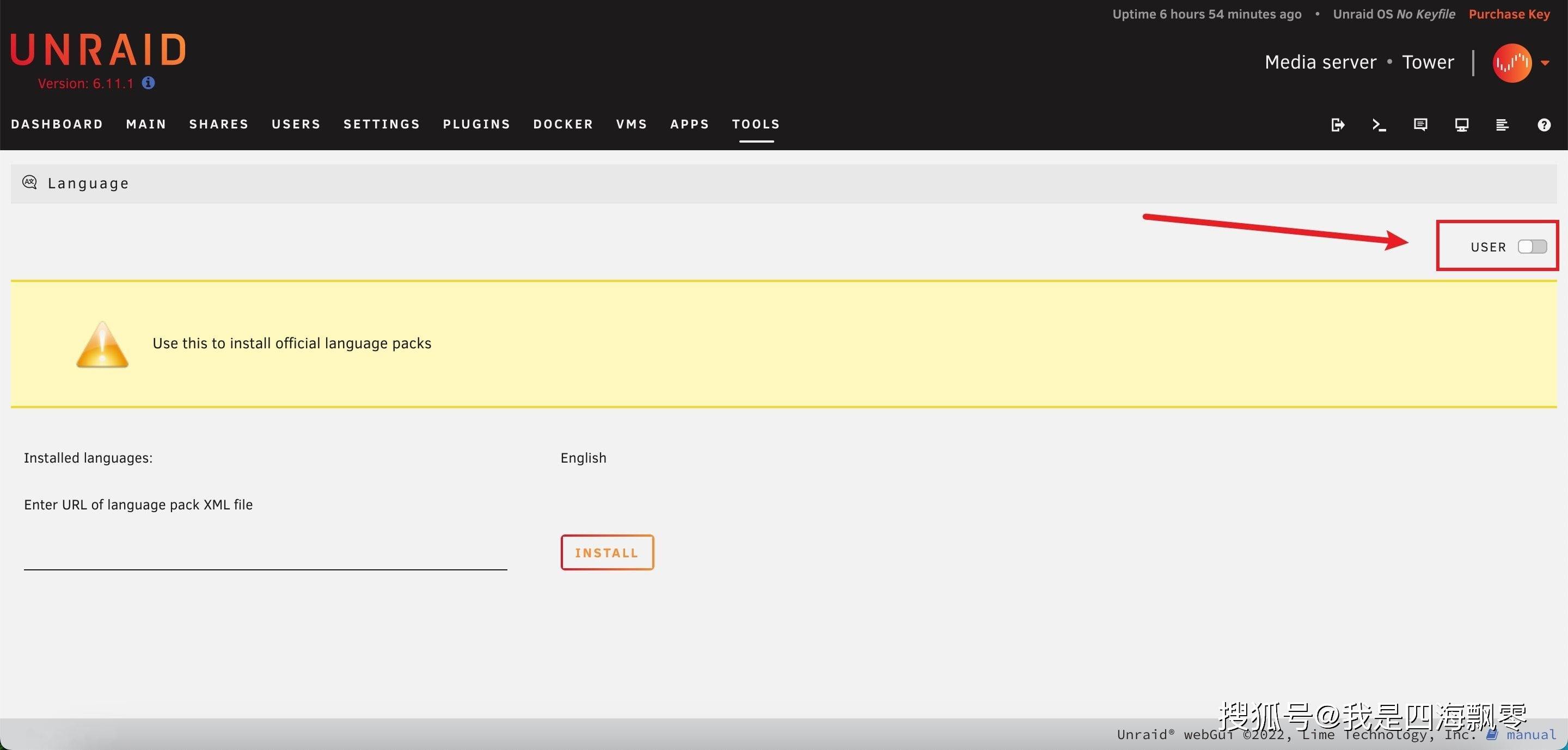Viewport: 1568px width, 750px height.
Task: Open the Users tab
Action: (x=296, y=124)
